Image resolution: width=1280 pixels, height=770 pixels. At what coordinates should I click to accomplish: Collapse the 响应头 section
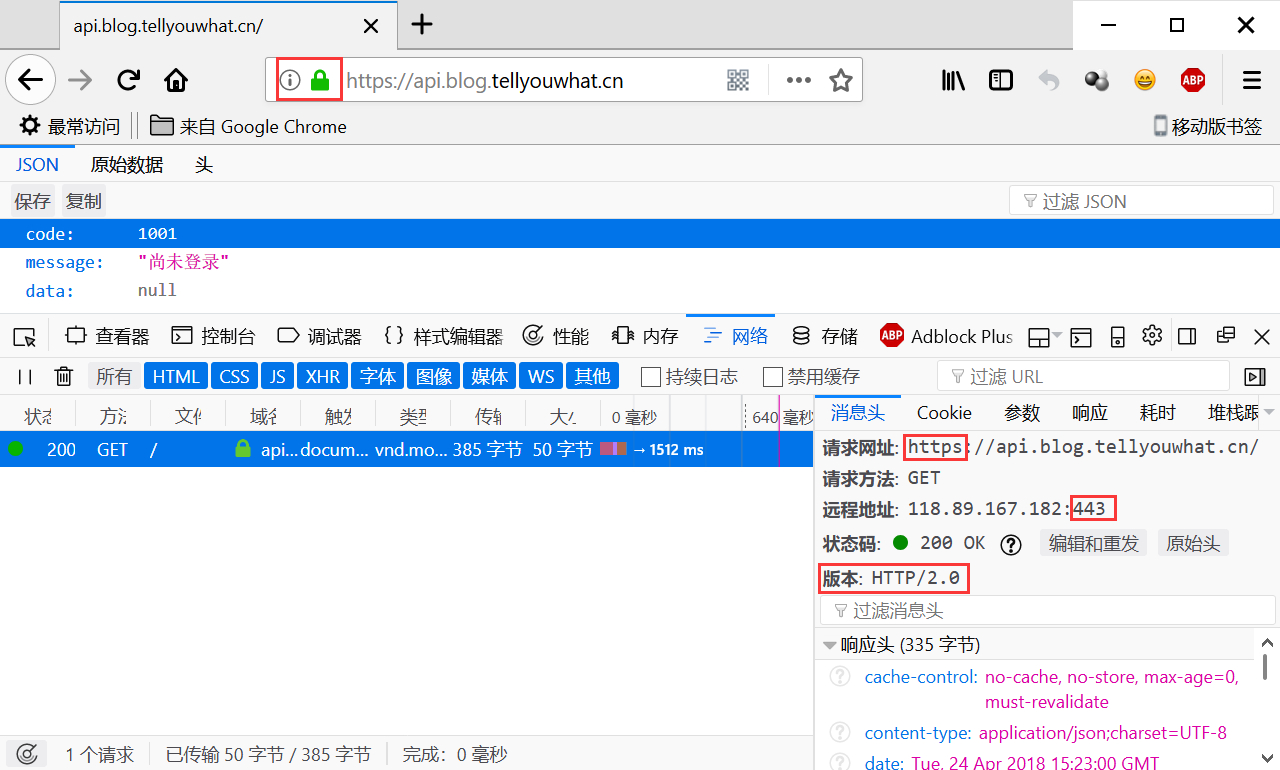point(829,645)
